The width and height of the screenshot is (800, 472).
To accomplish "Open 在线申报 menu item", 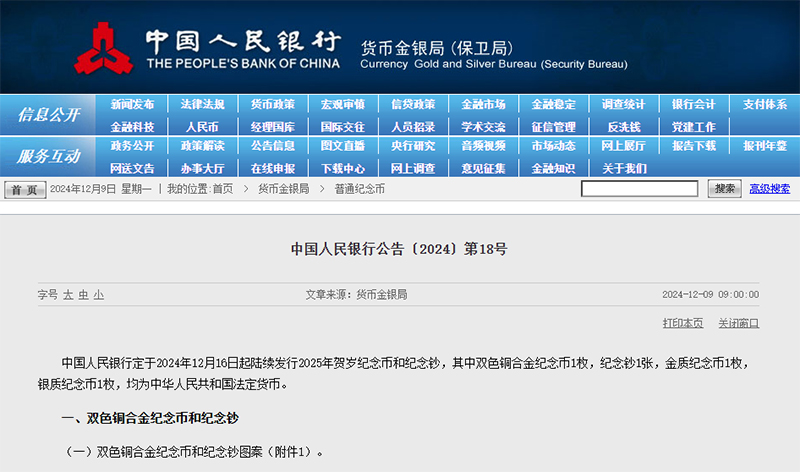I will (x=272, y=168).
